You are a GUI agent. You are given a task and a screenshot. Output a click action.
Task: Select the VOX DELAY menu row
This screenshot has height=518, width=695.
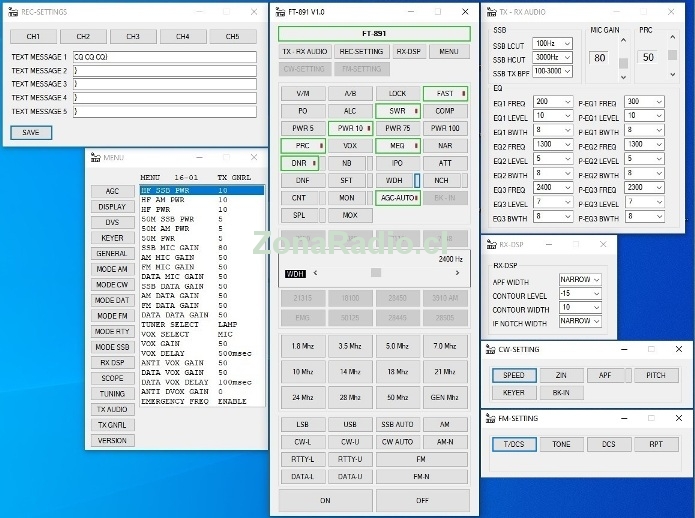(202, 353)
